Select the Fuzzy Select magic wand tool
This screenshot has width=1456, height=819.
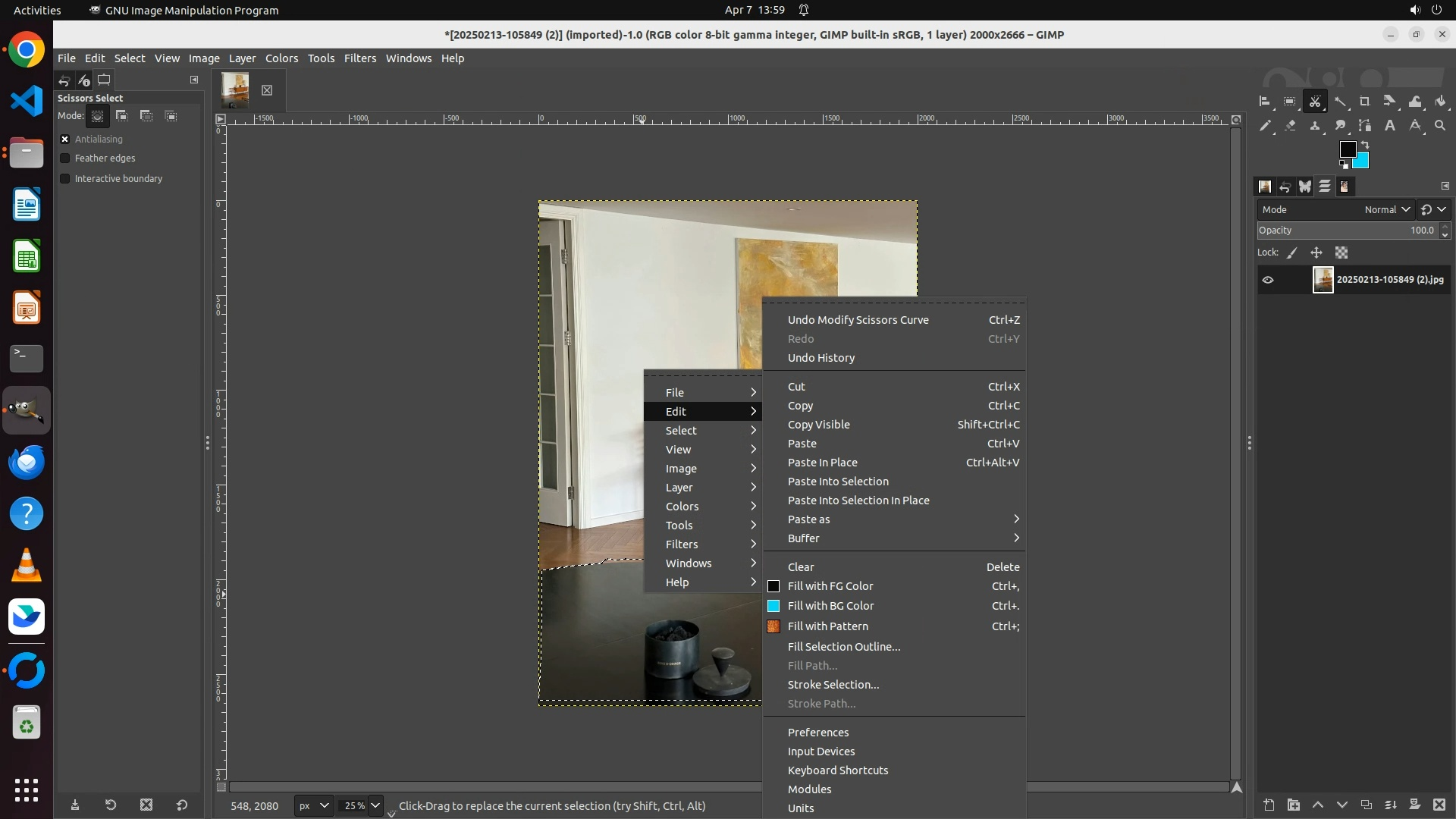point(1340,102)
